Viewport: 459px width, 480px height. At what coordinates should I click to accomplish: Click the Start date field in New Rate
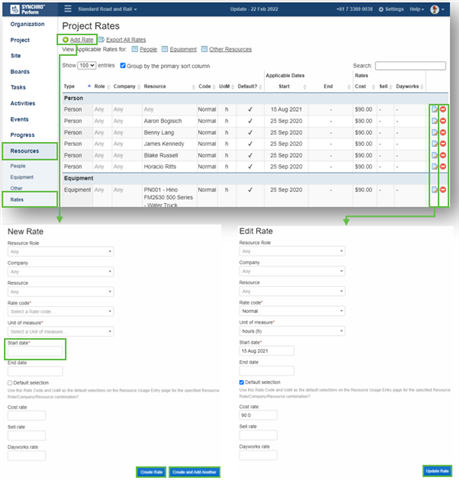pos(35,351)
